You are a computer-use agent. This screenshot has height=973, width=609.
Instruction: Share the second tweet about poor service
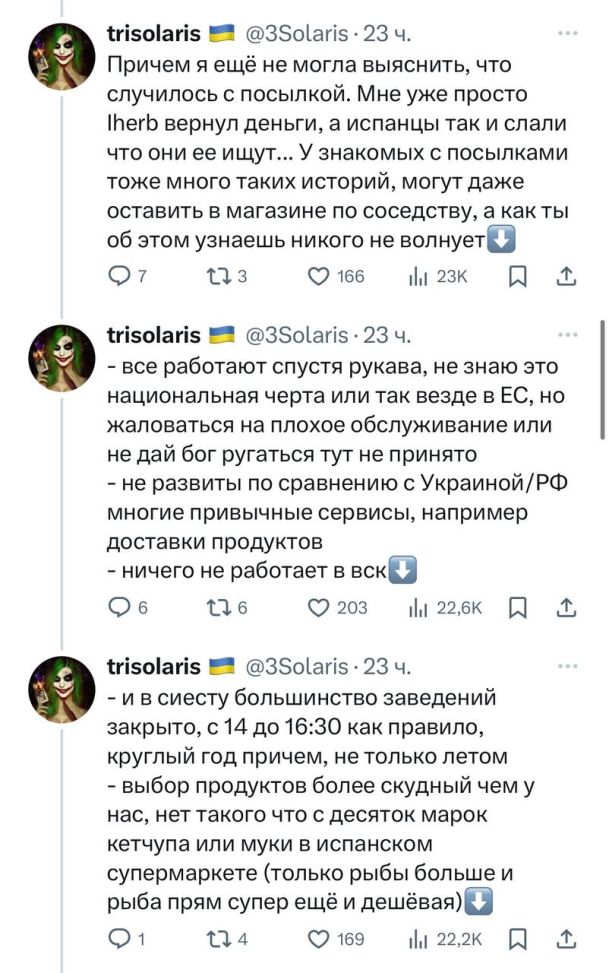tap(565, 607)
